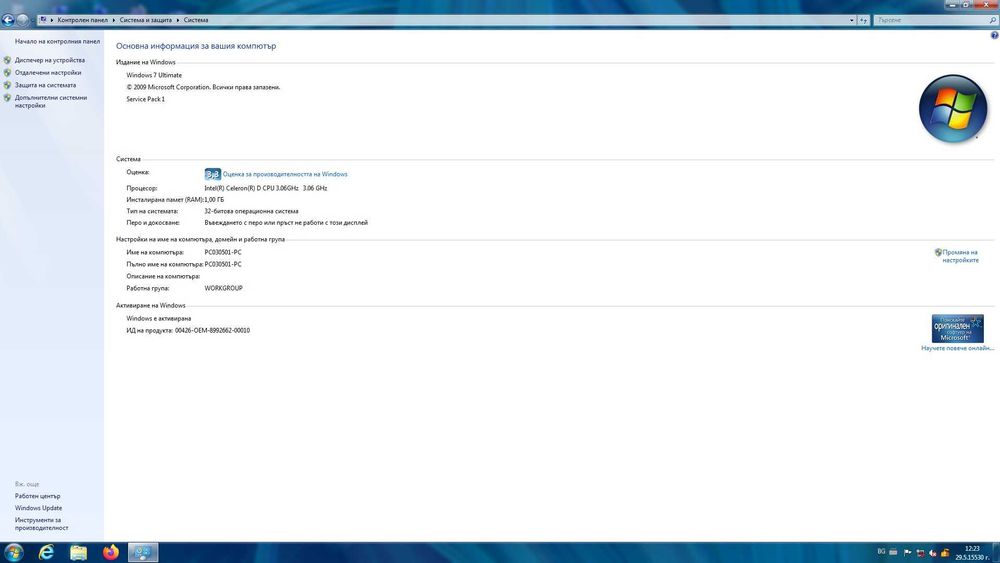The image size is (1000, 563).
Task: Open 'Защита на системата' link
Action: click(x=45, y=85)
